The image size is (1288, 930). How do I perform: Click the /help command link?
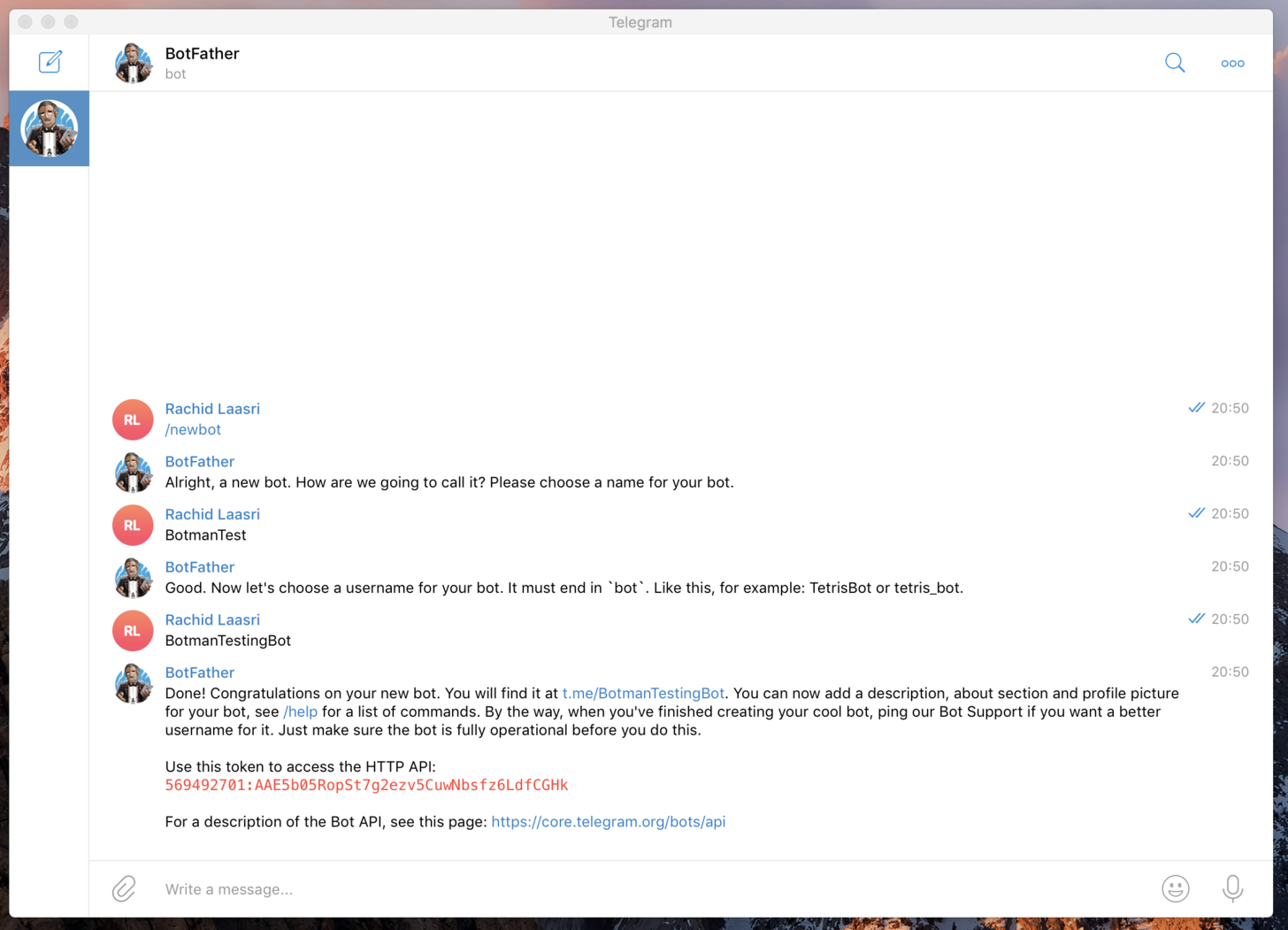point(300,711)
